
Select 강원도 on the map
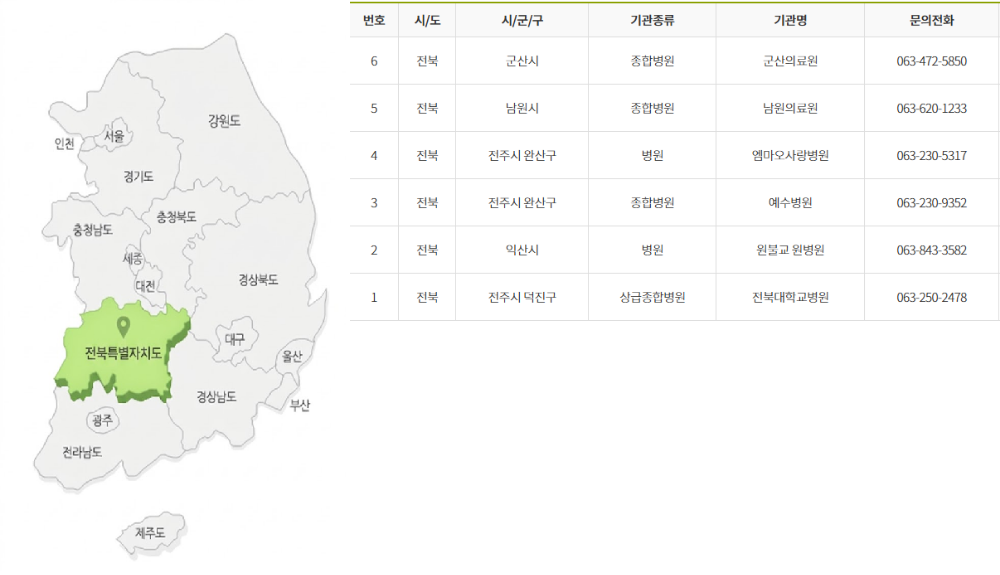coord(224,120)
